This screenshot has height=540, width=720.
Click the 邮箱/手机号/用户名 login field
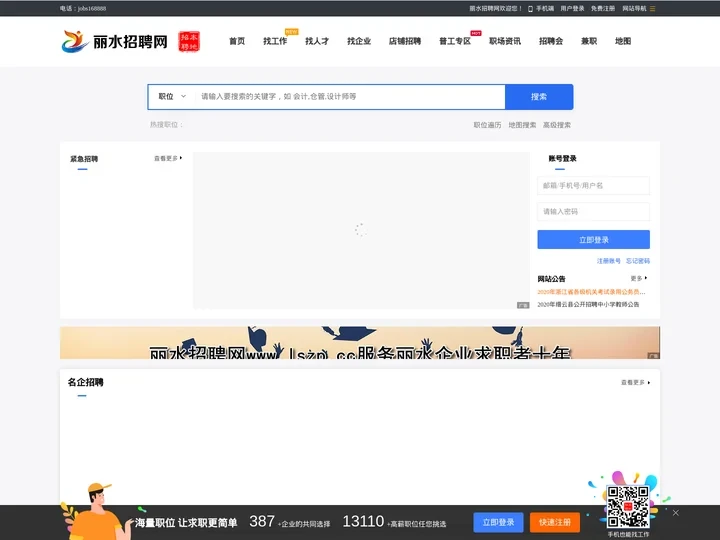[593, 186]
